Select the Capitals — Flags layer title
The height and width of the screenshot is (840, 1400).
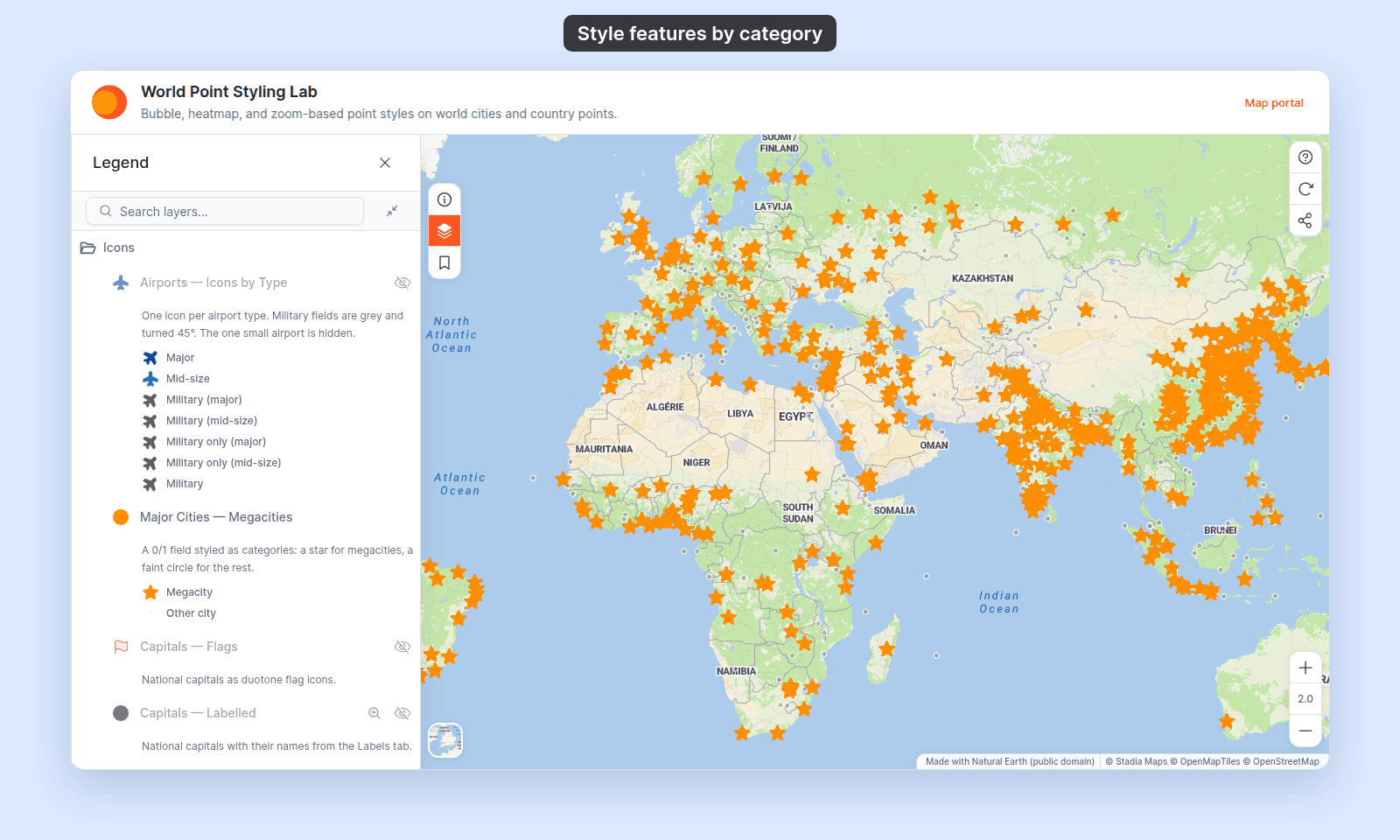[189, 647]
